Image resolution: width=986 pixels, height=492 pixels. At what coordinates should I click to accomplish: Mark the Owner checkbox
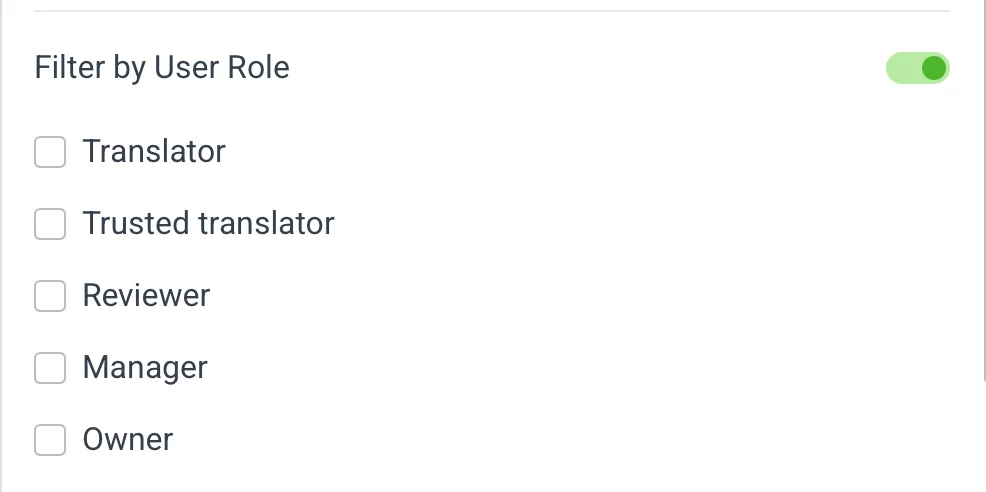[x=50, y=440]
